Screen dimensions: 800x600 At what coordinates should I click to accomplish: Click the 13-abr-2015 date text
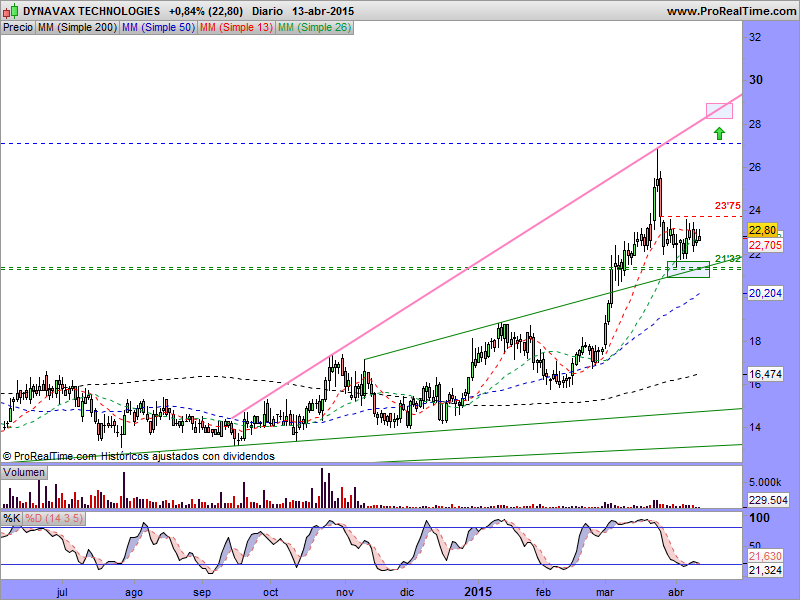point(323,11)
